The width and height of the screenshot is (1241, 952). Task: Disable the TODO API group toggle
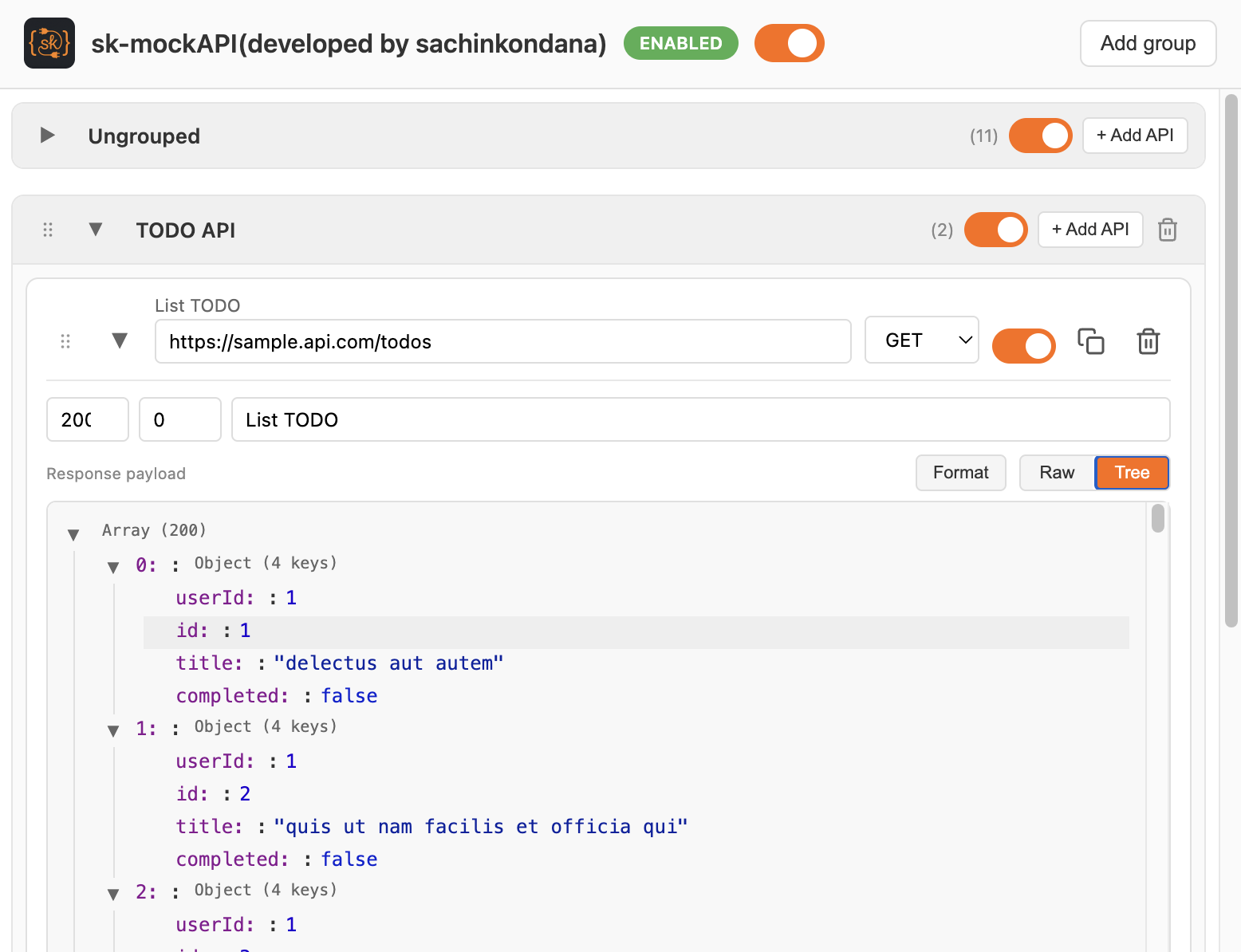point(995,230)
